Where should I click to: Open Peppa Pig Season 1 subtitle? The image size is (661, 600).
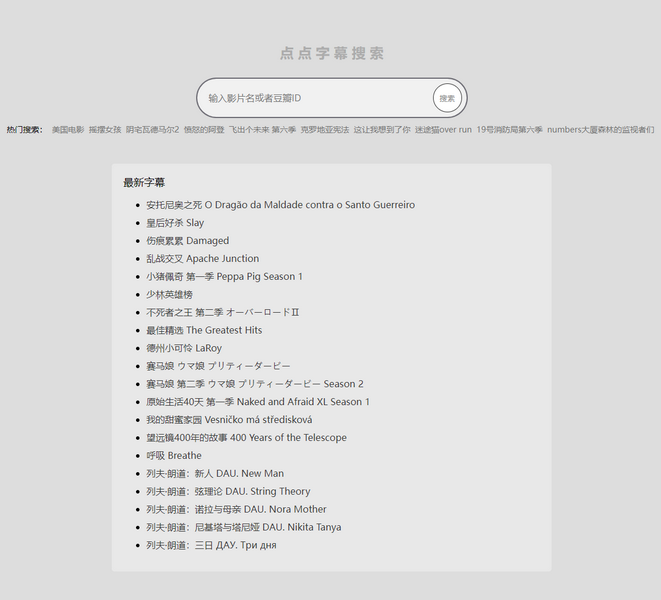coord(224,277)
